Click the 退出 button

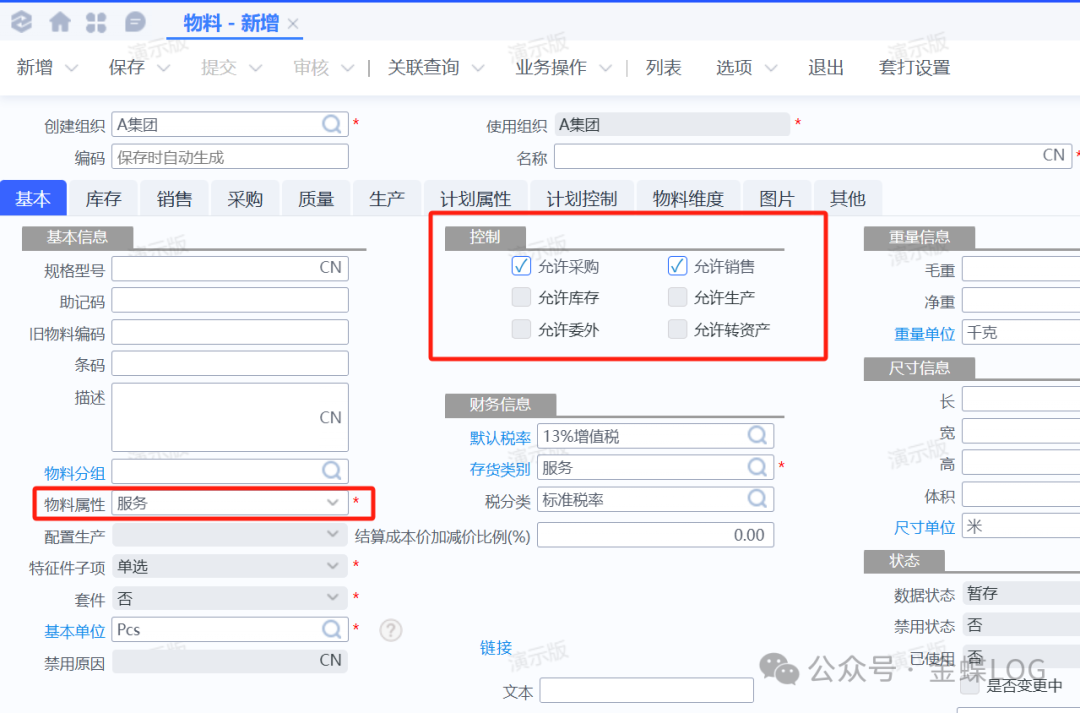pyautogui.click(x=826, y=68)
